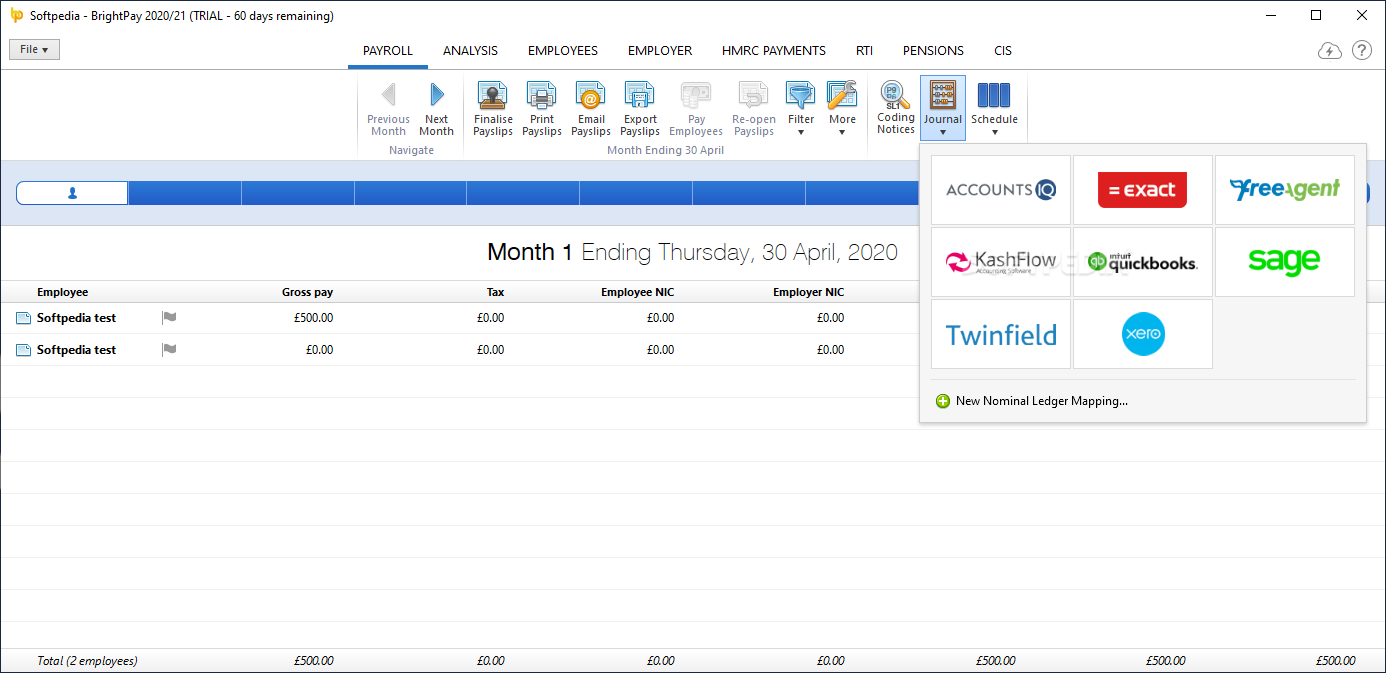Switch to the ANALYSIS tab

(470, 51)
